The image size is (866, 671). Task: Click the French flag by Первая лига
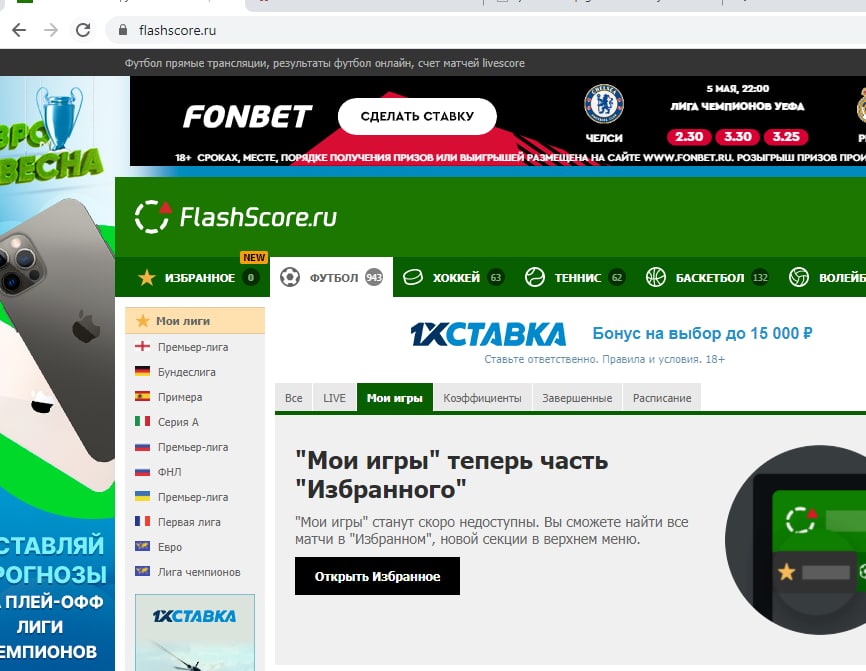(x=142, y=521)
